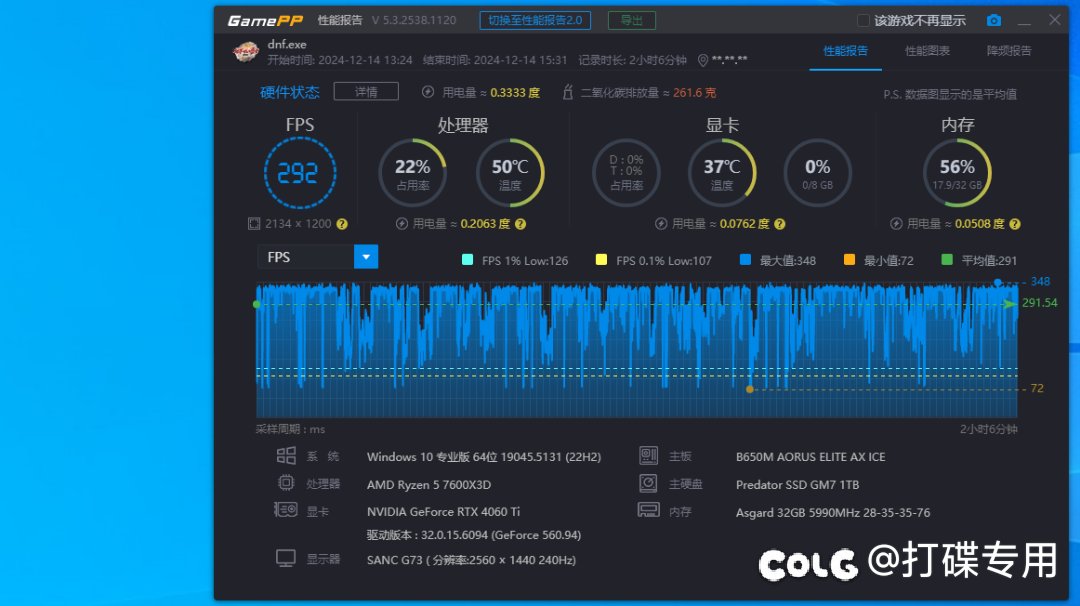Click the monitor icon beside 显示器 row
Screen dimensions: 1080x606
(286, 558)
